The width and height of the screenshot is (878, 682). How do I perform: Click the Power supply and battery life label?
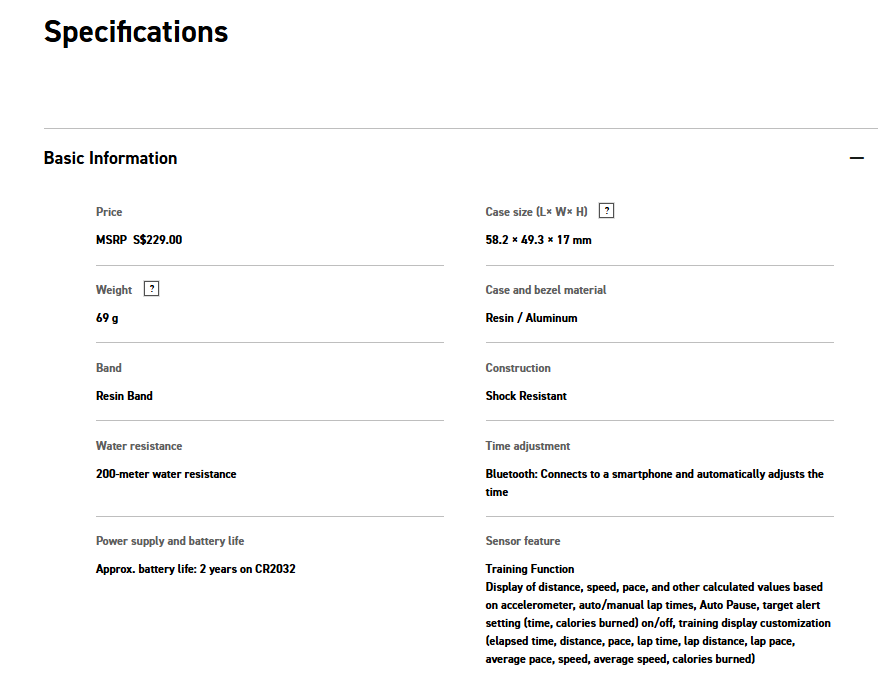[170, 541]
